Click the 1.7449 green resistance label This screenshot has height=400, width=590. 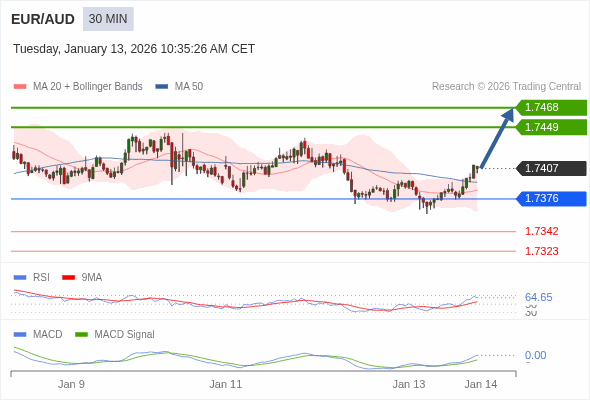pyautogui.click(x=551, y=127)
